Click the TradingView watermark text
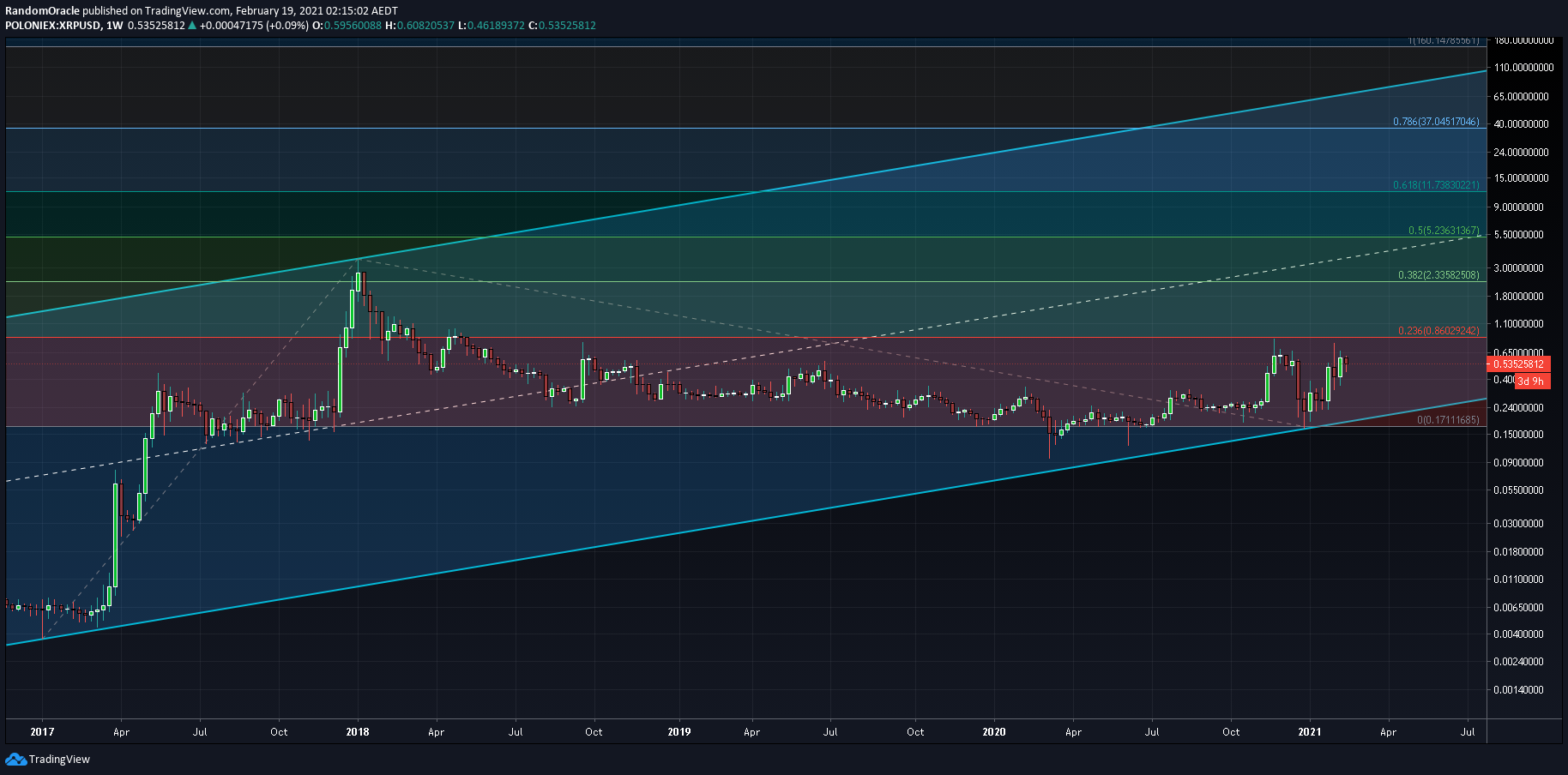 click(59, 760)
